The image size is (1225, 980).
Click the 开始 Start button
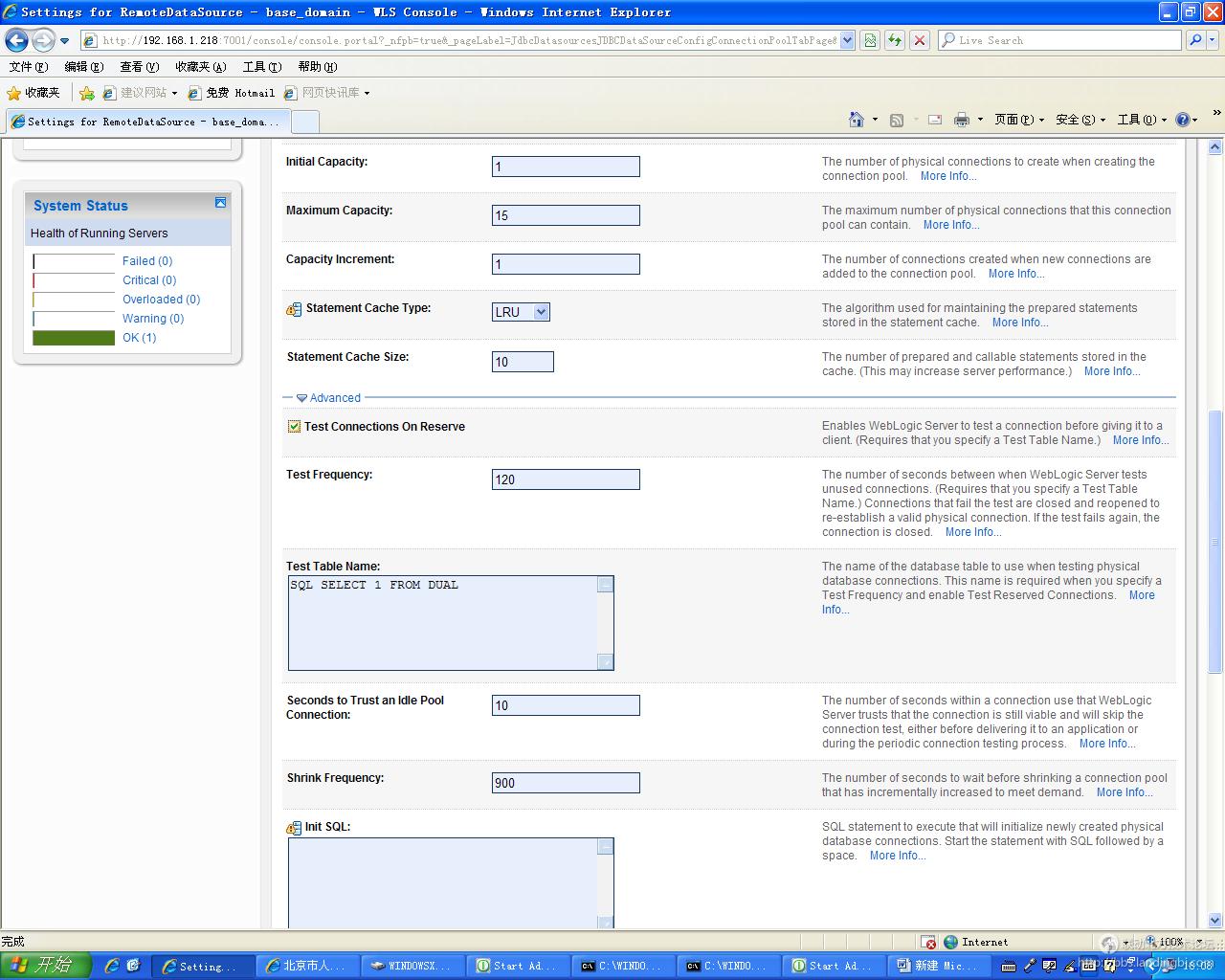pos(45,966)
